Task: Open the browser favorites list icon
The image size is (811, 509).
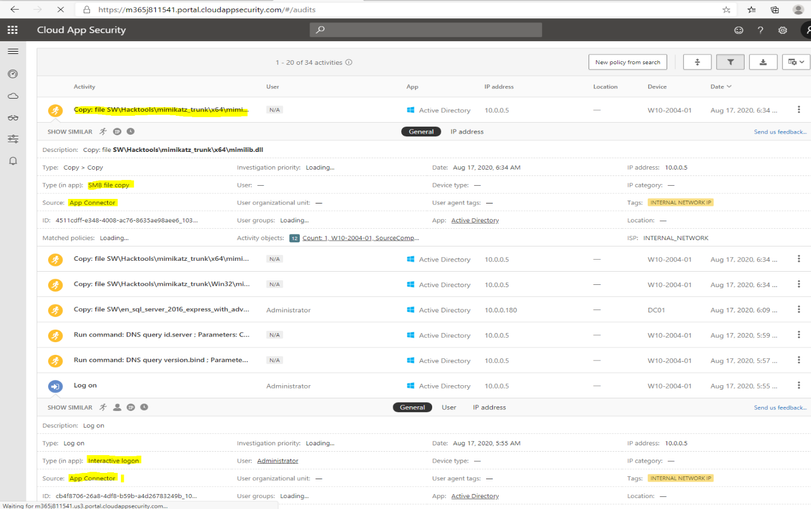Action: pyautogui.click(x=752, y=9)
